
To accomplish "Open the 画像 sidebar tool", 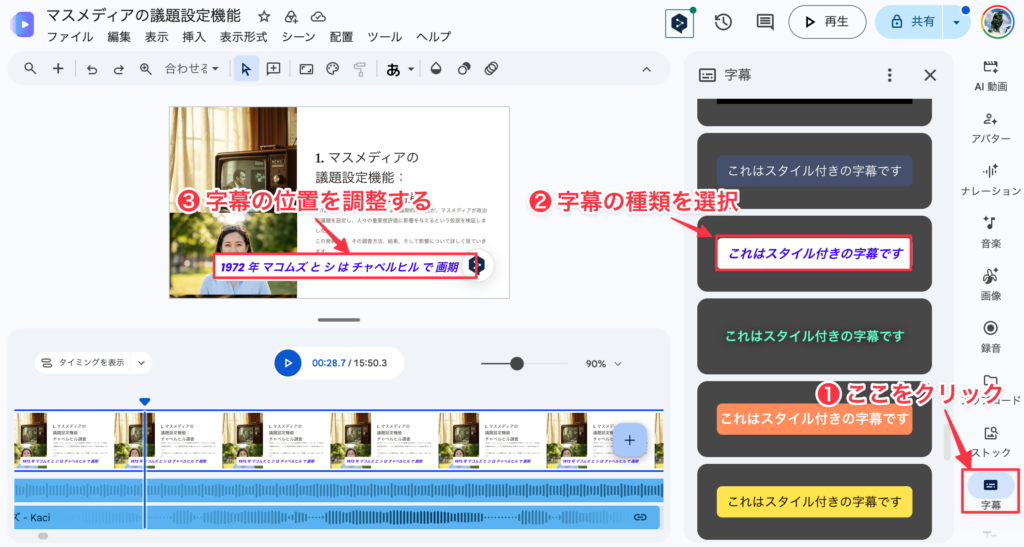I will tap(990, 285).
